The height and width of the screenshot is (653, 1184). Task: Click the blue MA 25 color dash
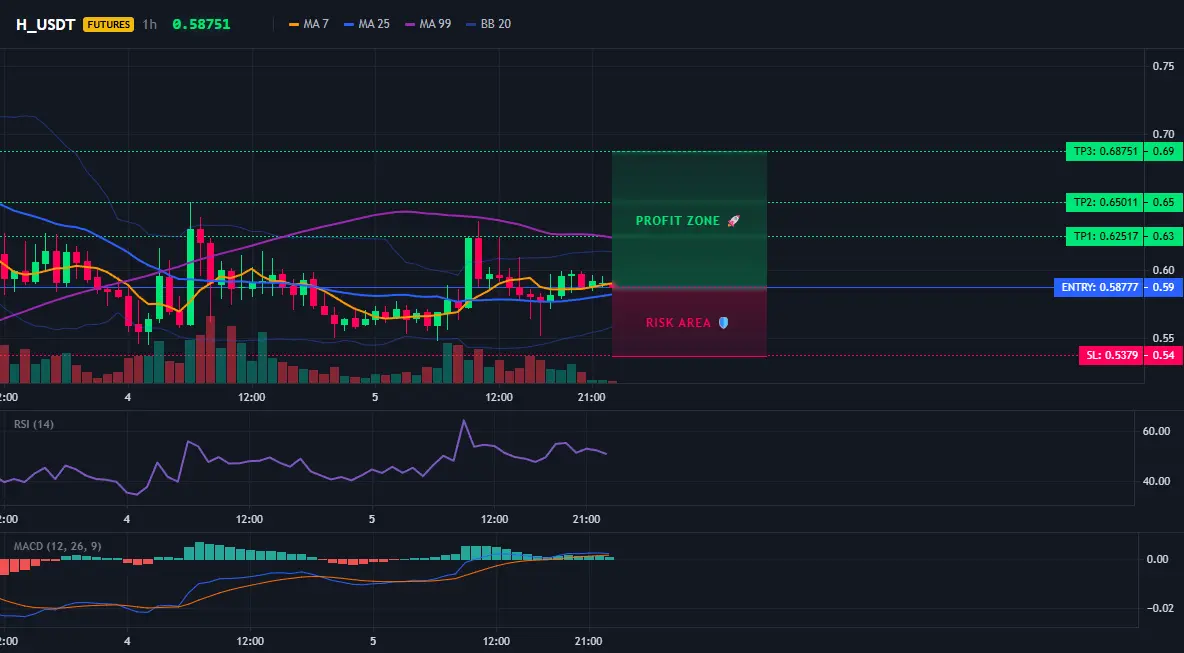pyautogui.click(x=349, y=24)
